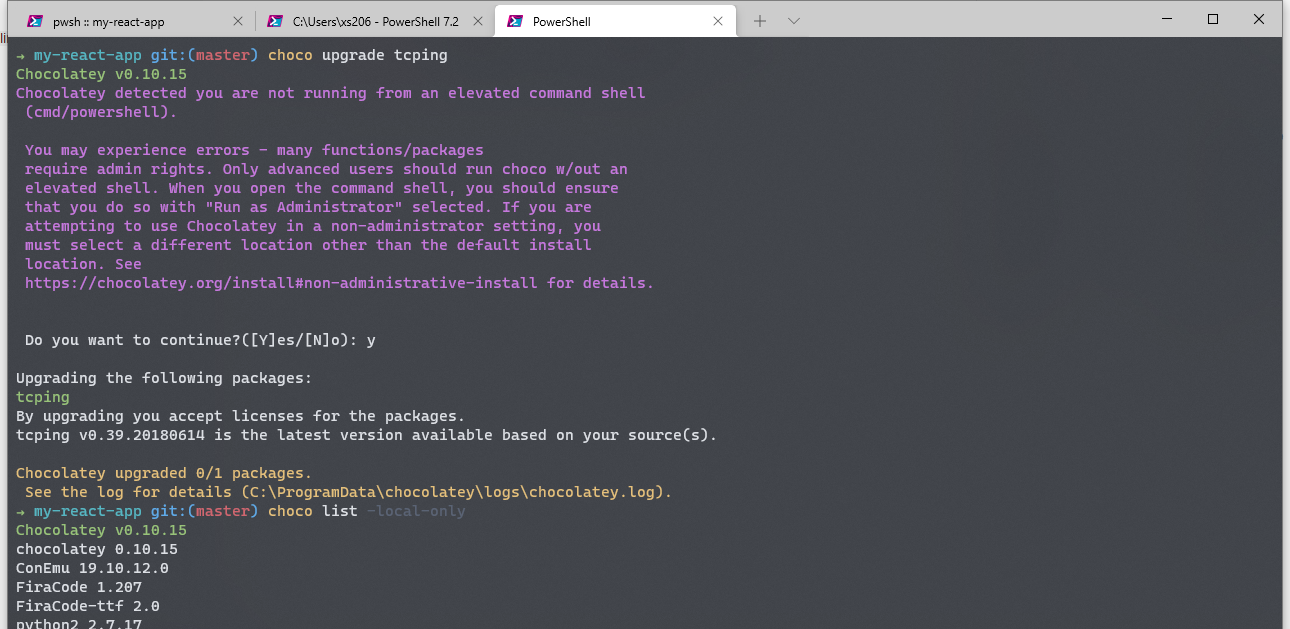The image size is (1290, 629).
Task: Switch to the pwsh :: my-react-app tab
Action: tap(133, 21)
